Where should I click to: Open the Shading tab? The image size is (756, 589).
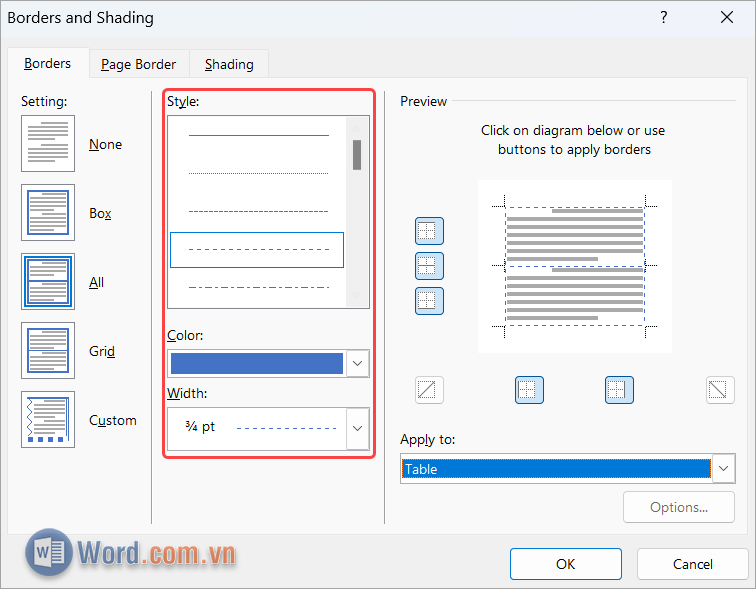pyautogui.click(x=229, y=64)
